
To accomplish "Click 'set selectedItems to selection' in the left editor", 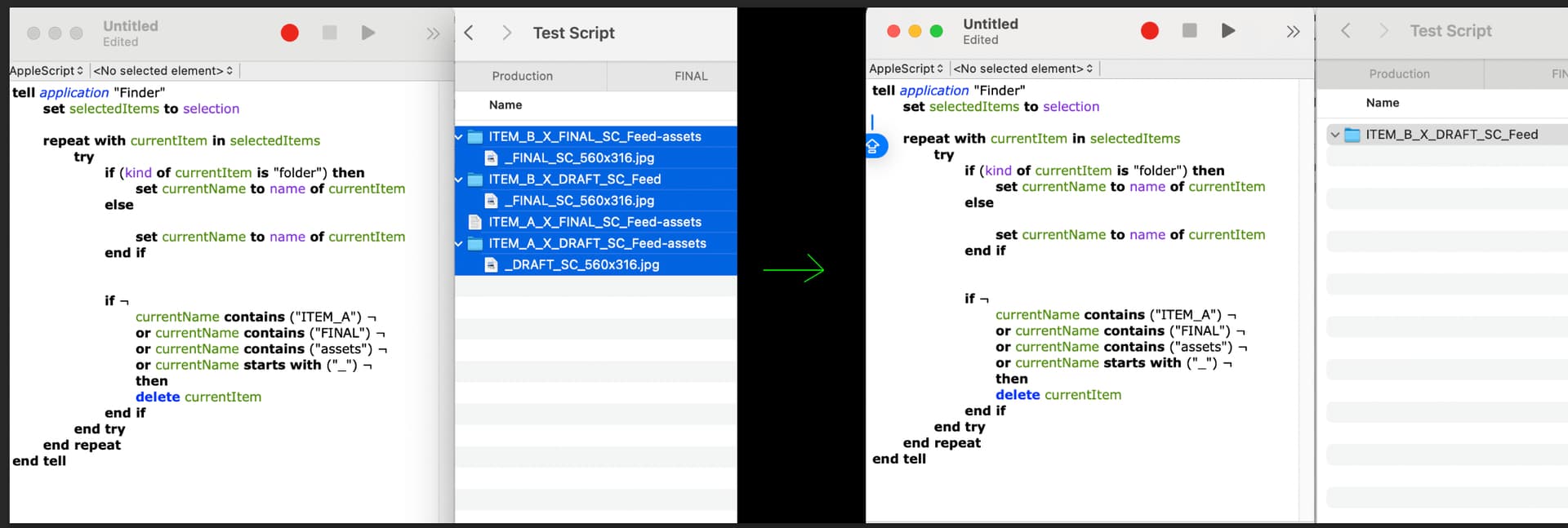I will [x=141, y=109].
